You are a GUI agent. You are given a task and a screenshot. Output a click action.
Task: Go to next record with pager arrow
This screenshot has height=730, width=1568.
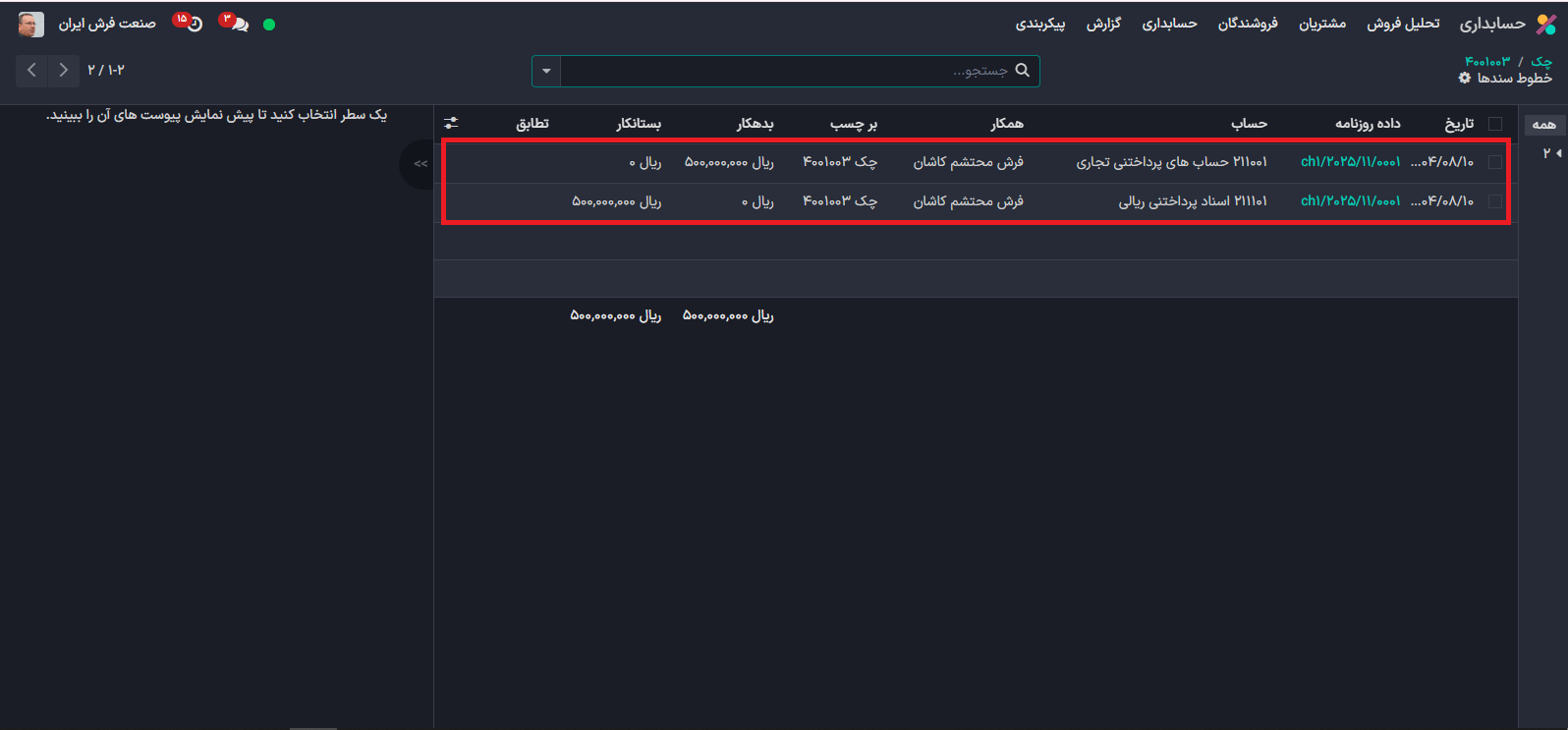coord(63,70)
